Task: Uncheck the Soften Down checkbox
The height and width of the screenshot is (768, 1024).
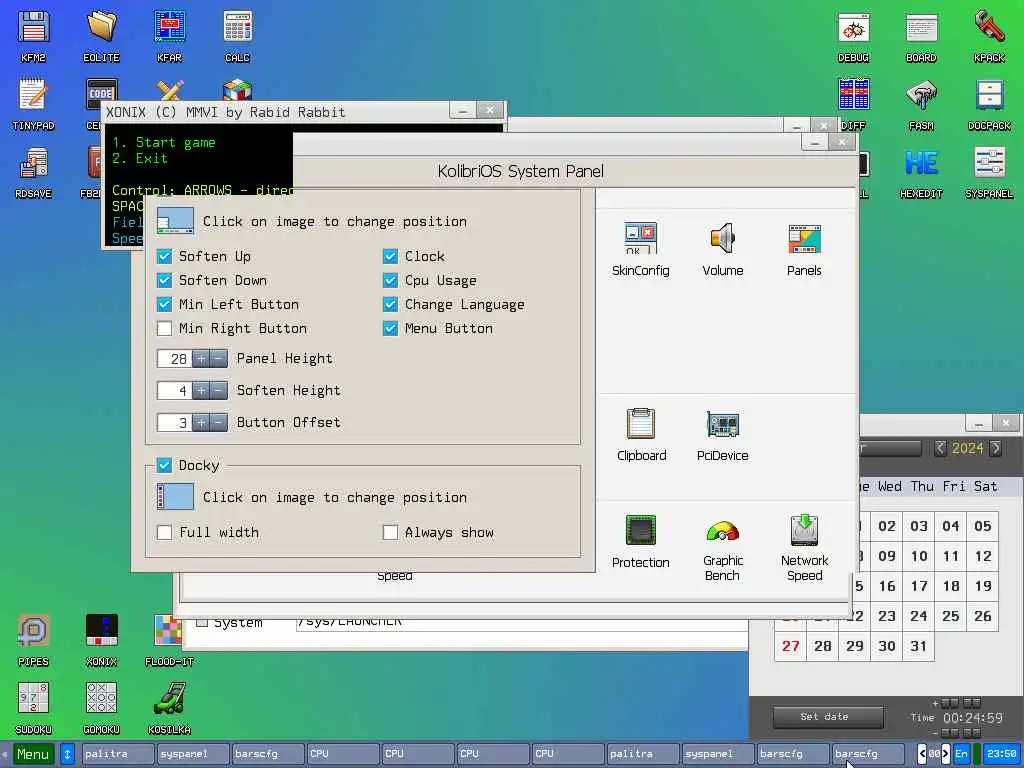Action: point(165,280)
